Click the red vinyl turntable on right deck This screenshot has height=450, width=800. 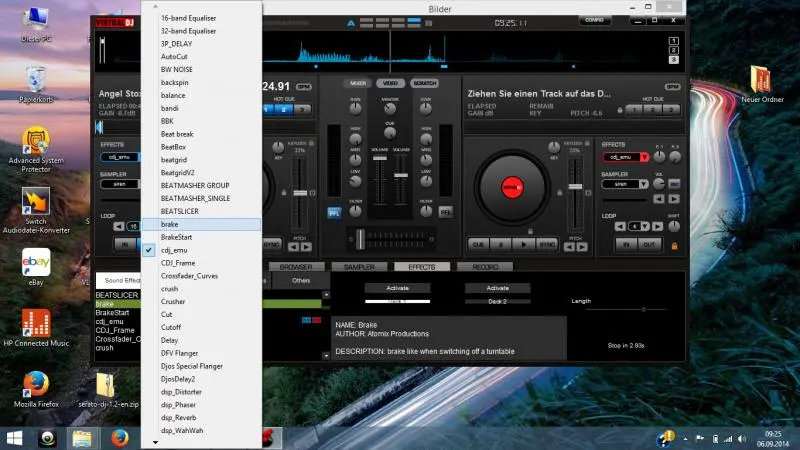click(512, 187)
